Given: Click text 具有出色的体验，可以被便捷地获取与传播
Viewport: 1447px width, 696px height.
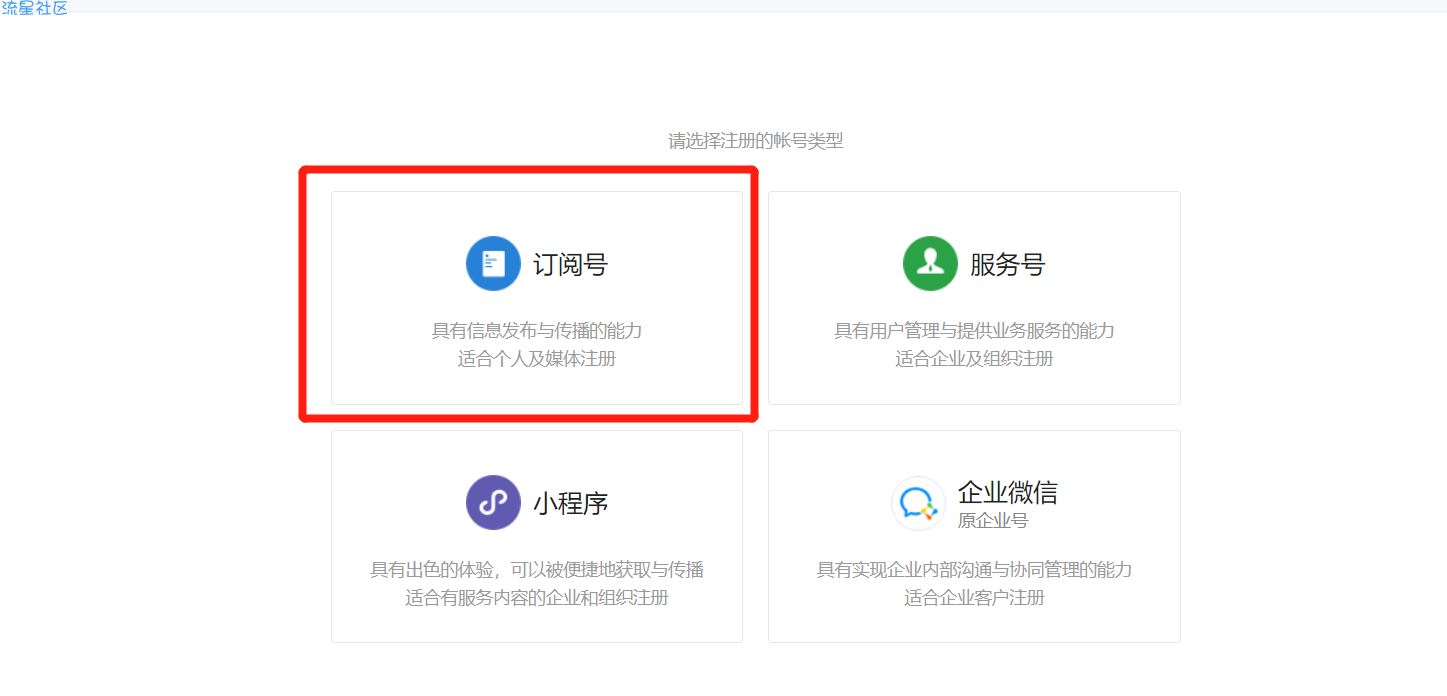Looking at the screenshot, I should point(537,570).
